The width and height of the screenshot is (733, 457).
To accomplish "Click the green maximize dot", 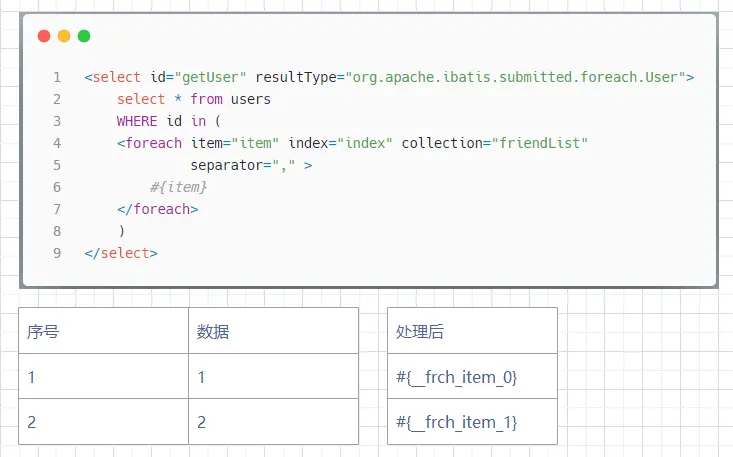I will pos(84,36).
